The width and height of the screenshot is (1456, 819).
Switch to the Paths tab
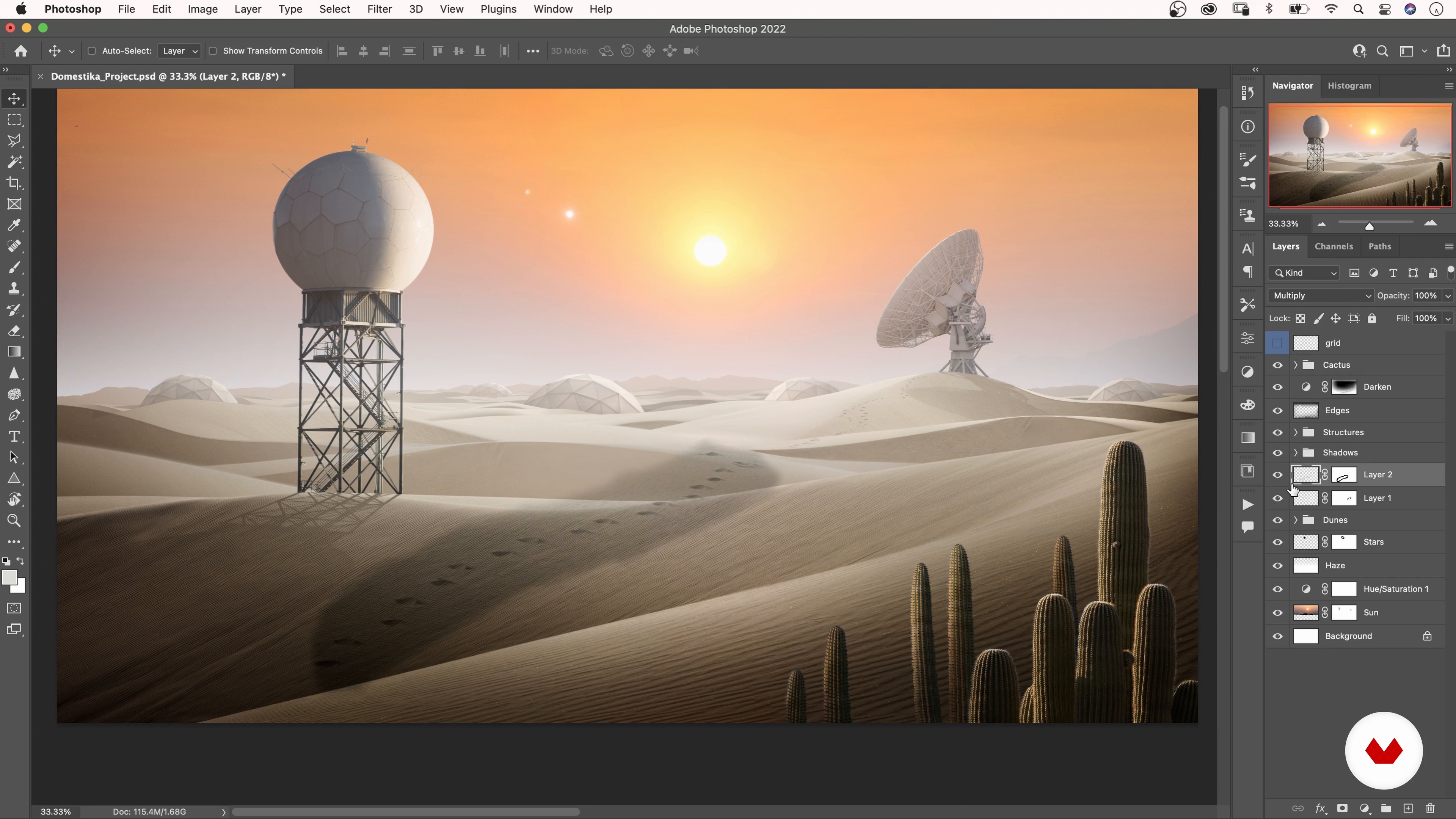tap(1379, 246)
